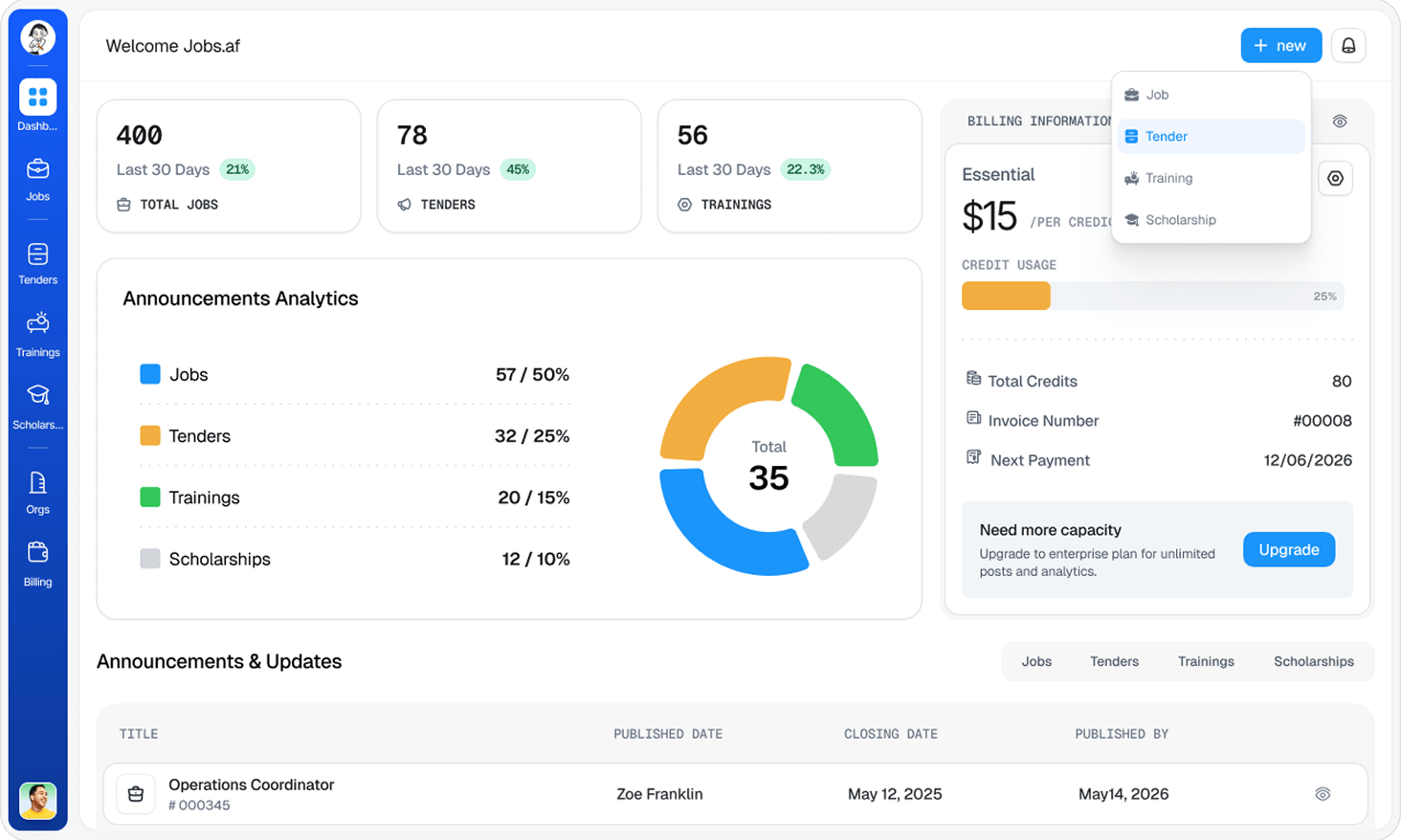Open the notifications bell
Image resolution: width=1401 pixels, height=840 pixels.
[1348, 45]
